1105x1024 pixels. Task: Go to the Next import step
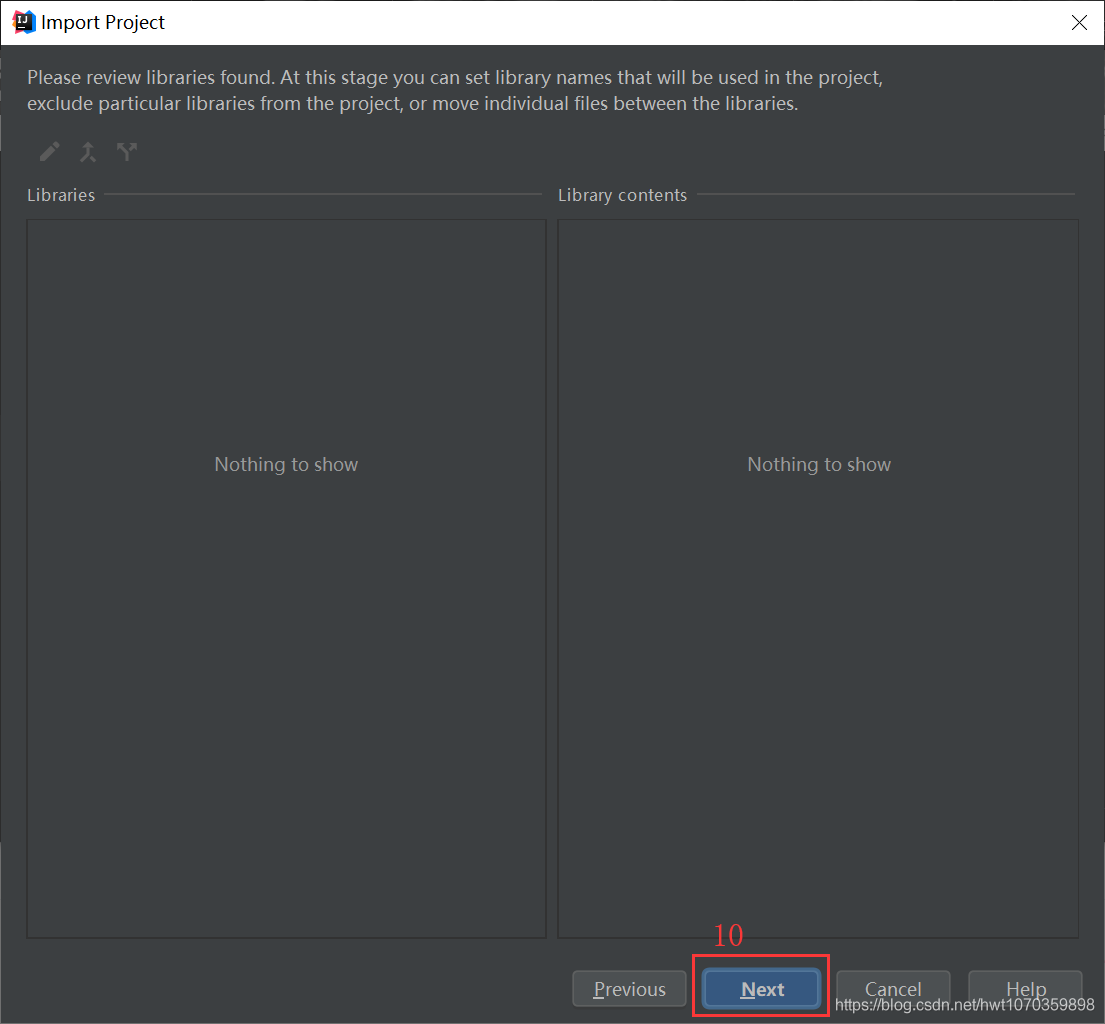point(762,989)
